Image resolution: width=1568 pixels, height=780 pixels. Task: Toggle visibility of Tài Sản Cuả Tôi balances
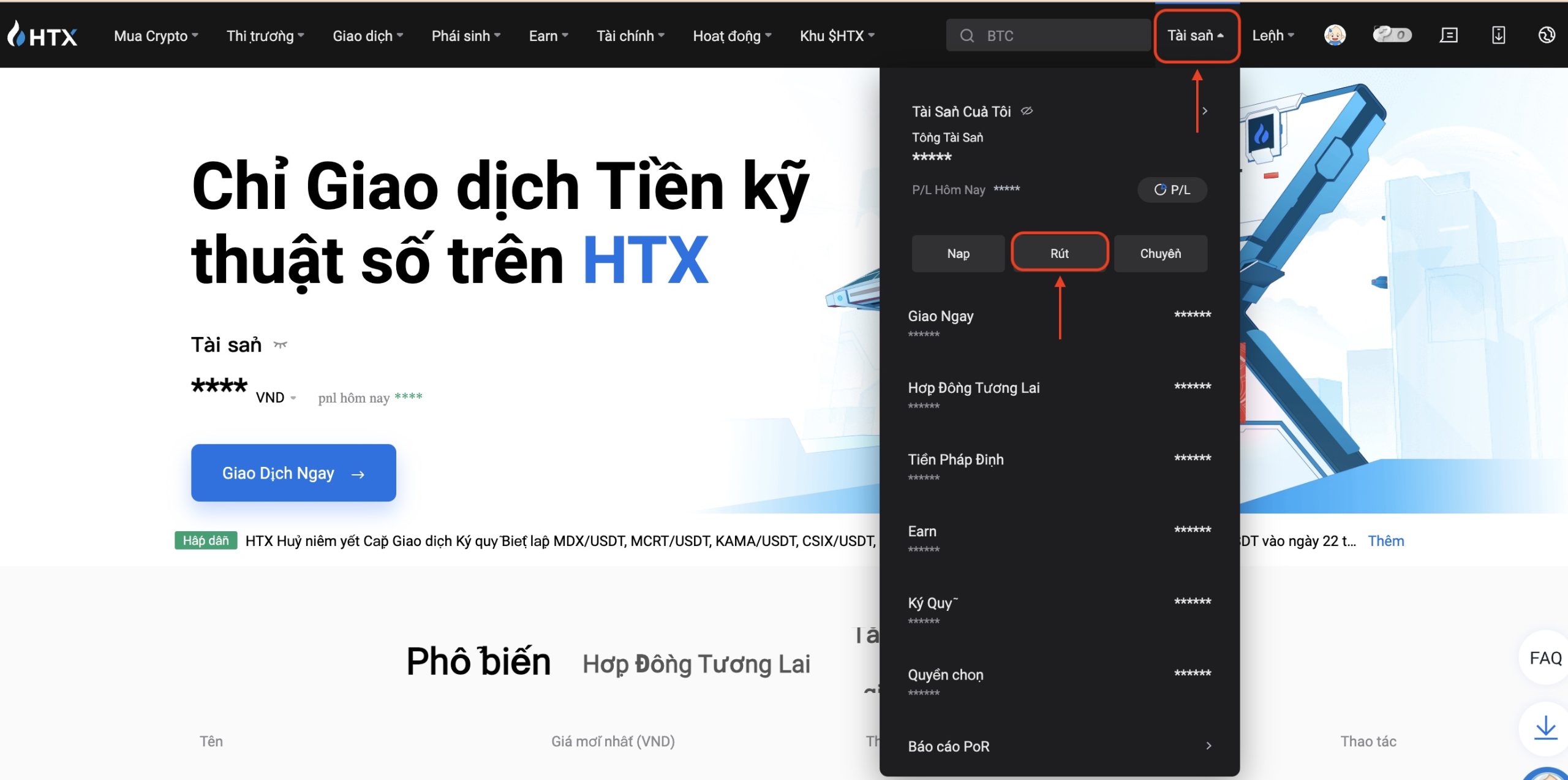tap(1026, 111)
